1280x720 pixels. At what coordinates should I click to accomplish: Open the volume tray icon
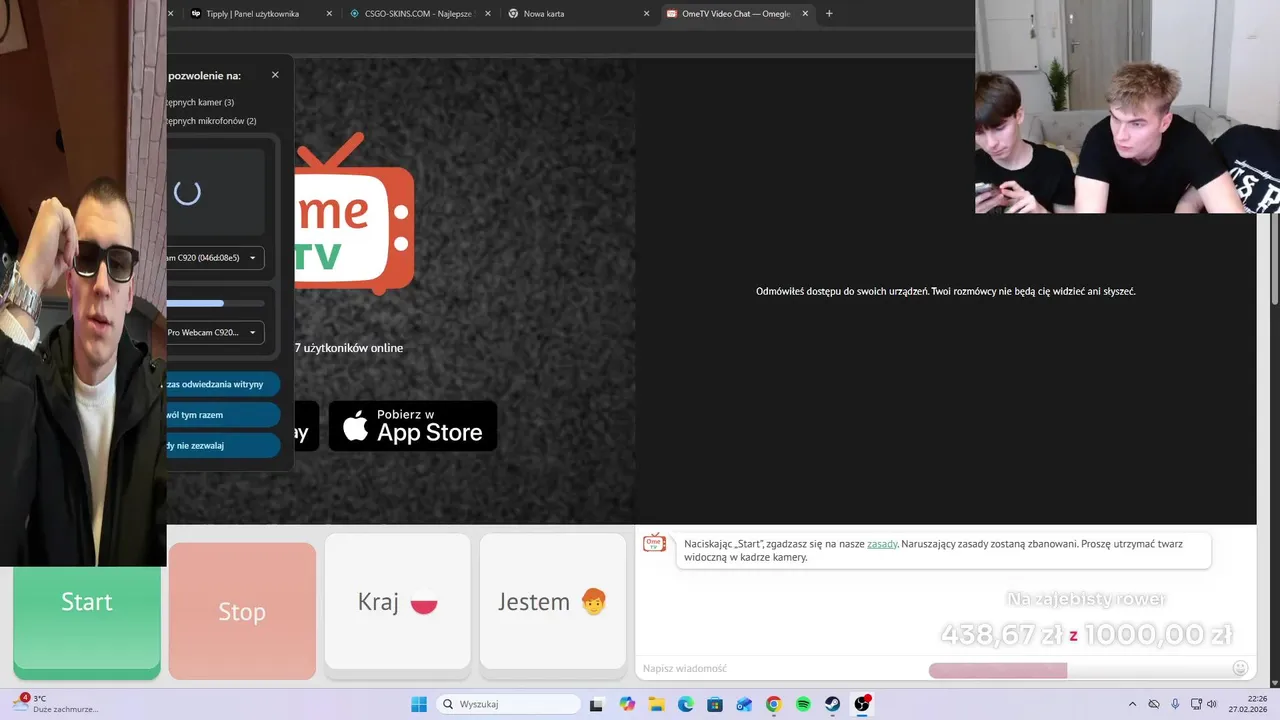[1212, 704]
